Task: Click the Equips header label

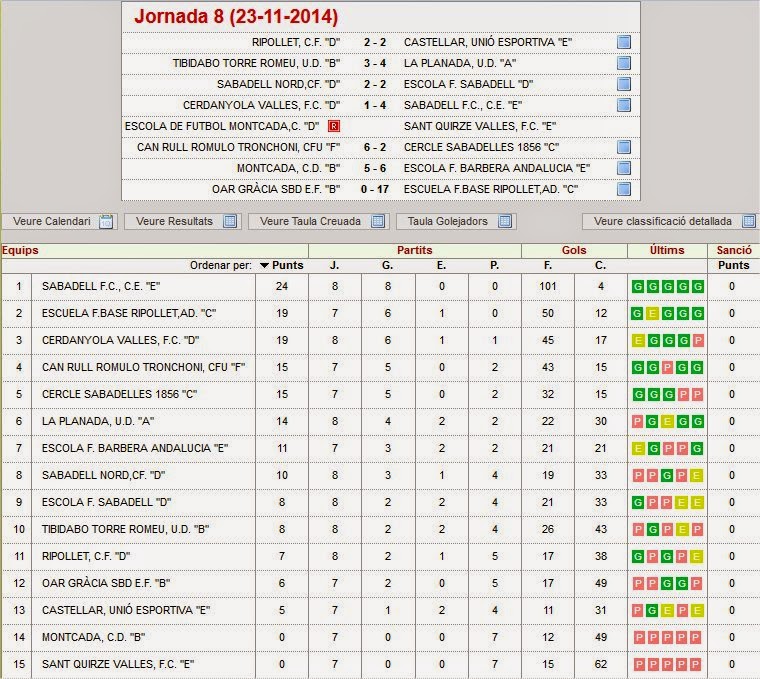Action: 20,251
